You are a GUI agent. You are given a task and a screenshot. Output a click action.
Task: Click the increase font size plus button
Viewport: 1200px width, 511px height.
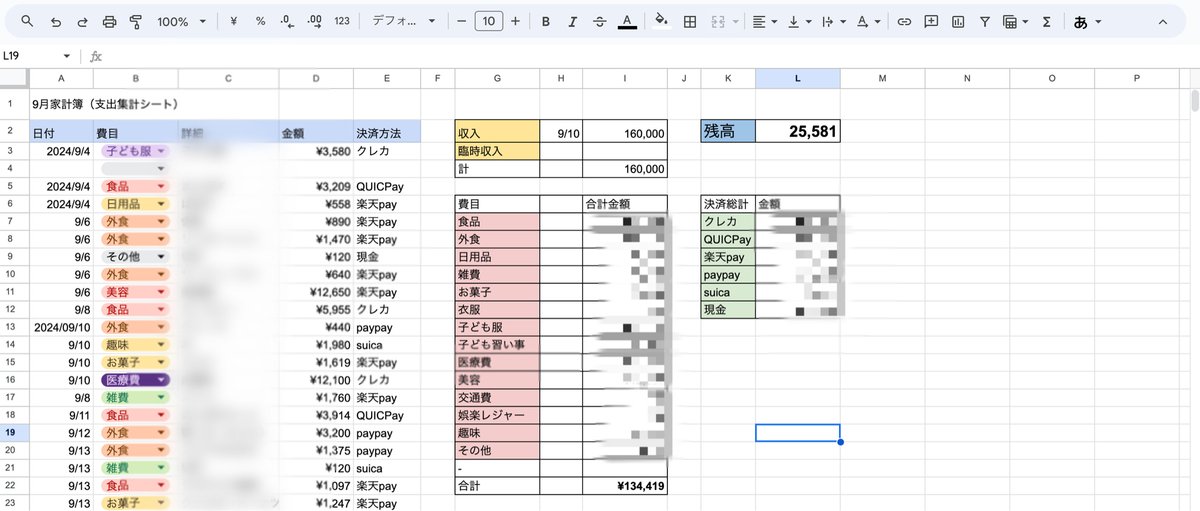click(515, 21)
